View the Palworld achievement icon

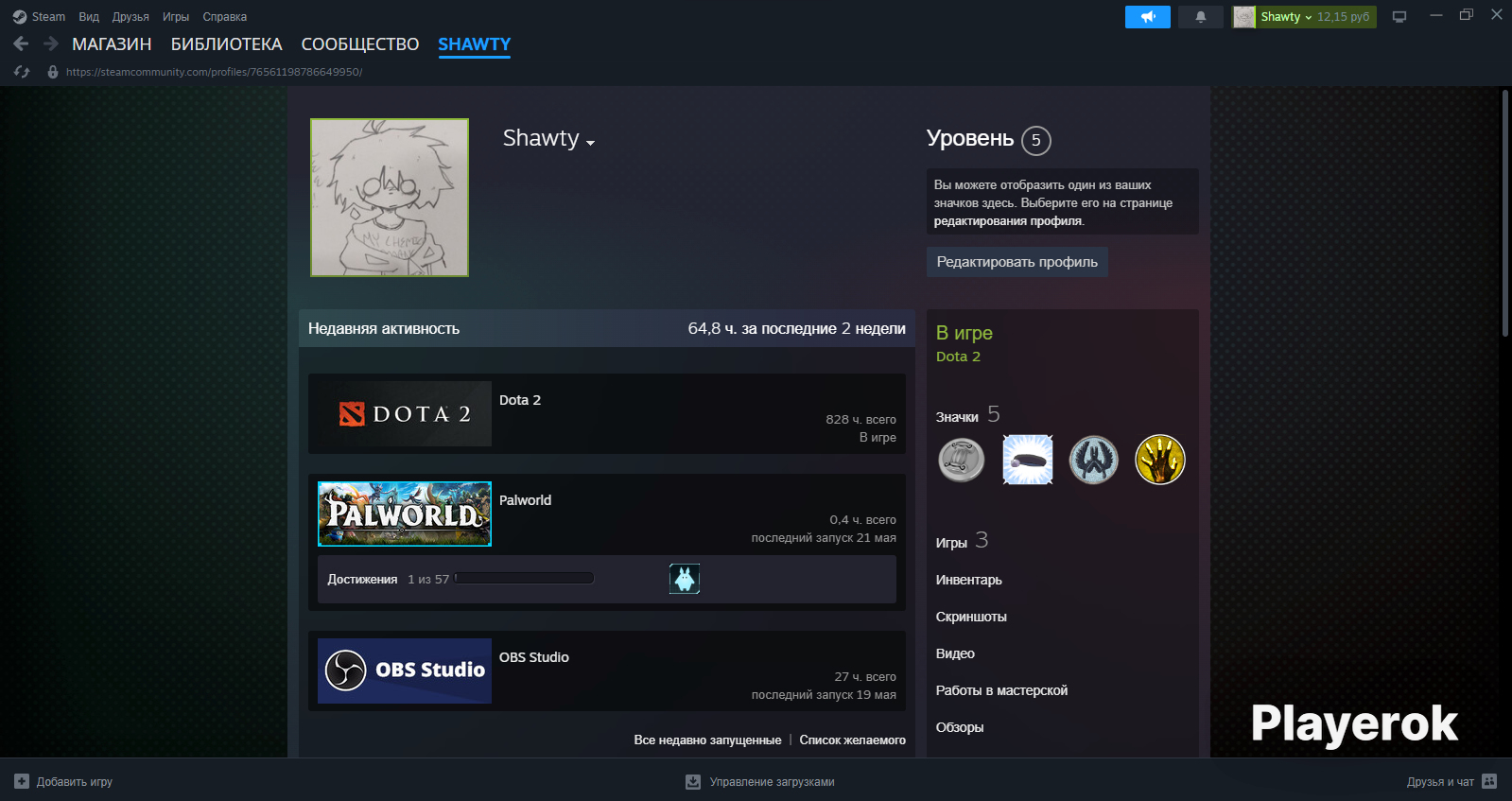pyautogui.click(x=685, y=579)
